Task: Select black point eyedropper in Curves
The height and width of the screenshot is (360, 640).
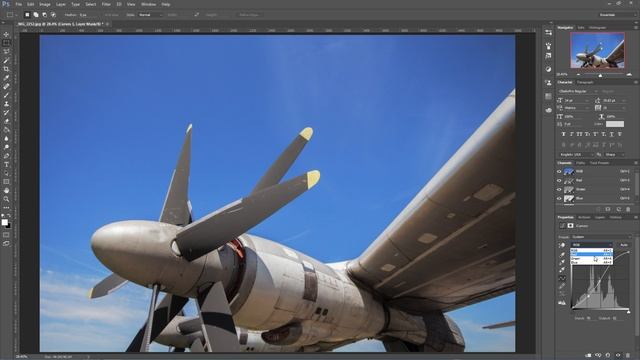Action: click(562, 254)
